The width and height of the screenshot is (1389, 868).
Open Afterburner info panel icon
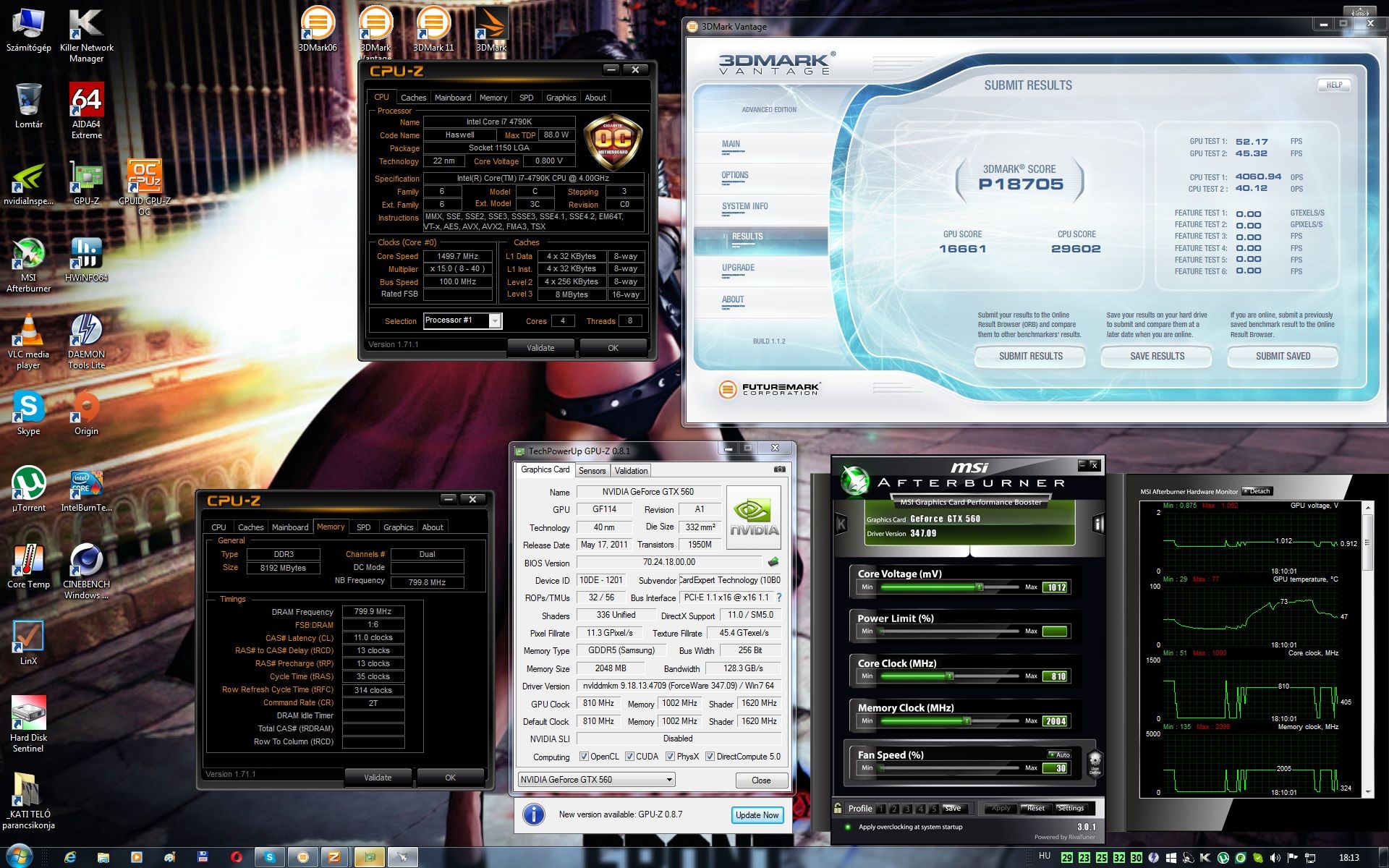click(1098, 524)
